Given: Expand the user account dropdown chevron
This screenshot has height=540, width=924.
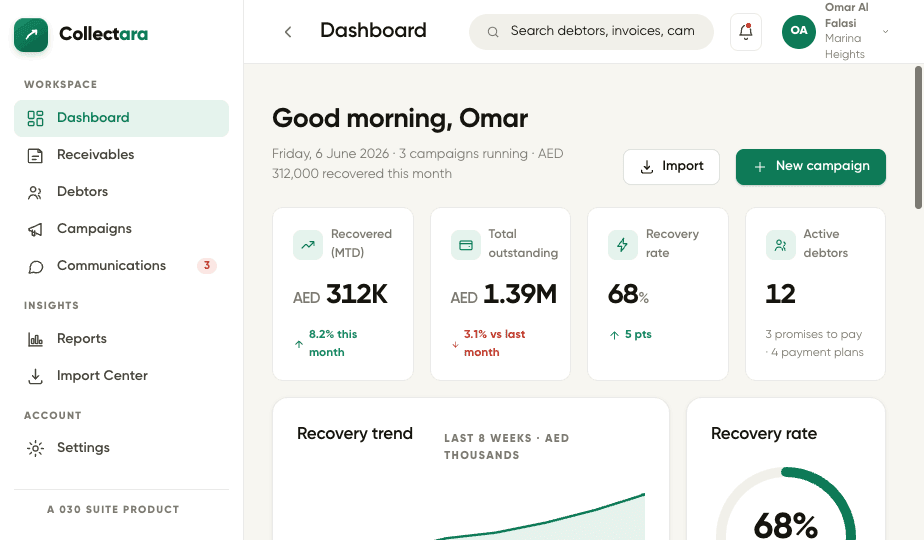Looking at the screenshot, I should coord(885,31).
